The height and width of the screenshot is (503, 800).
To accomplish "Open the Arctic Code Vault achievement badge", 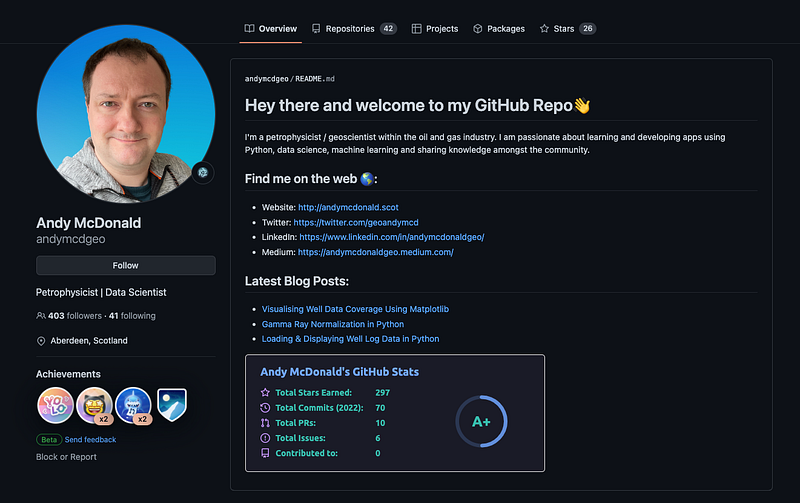I will coord(172,405).
